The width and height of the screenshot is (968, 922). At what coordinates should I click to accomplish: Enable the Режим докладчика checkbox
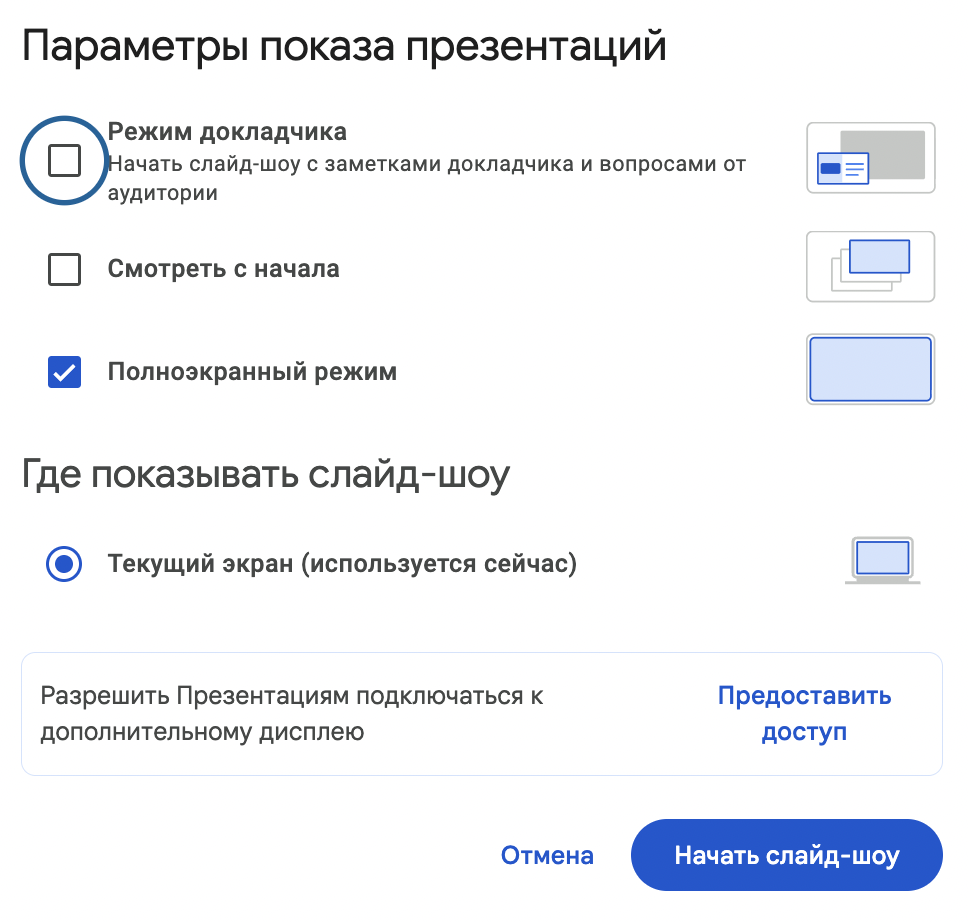click(x=65, y=160)
